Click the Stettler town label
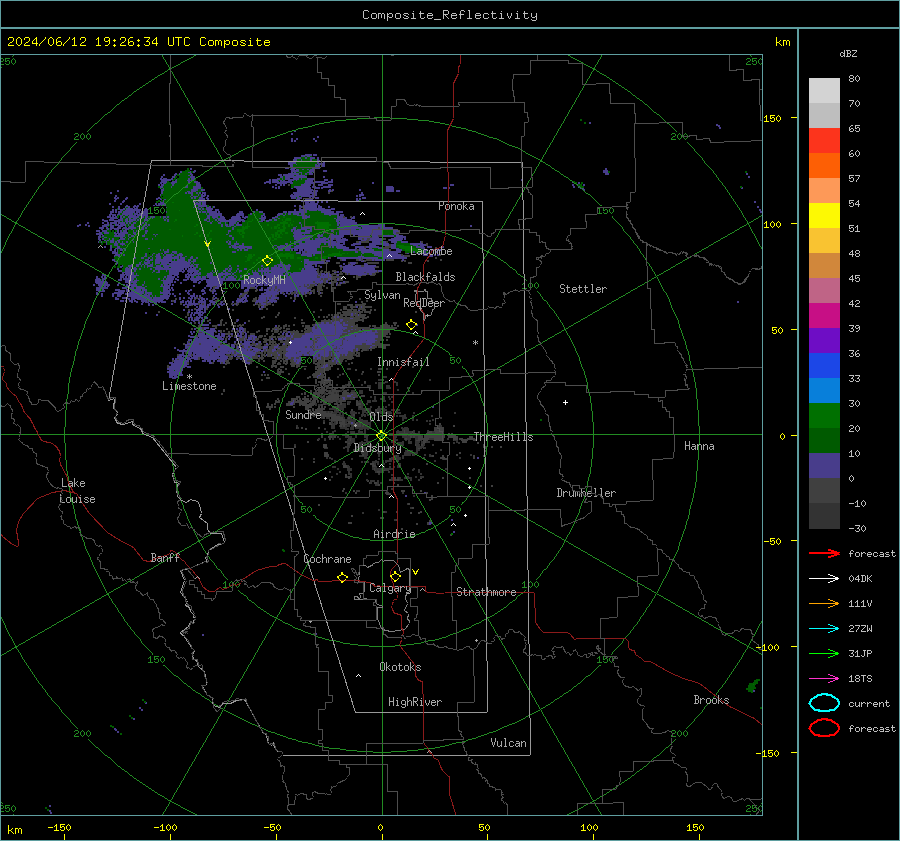Viewport: 900px width, 841px height. [583, 289]
